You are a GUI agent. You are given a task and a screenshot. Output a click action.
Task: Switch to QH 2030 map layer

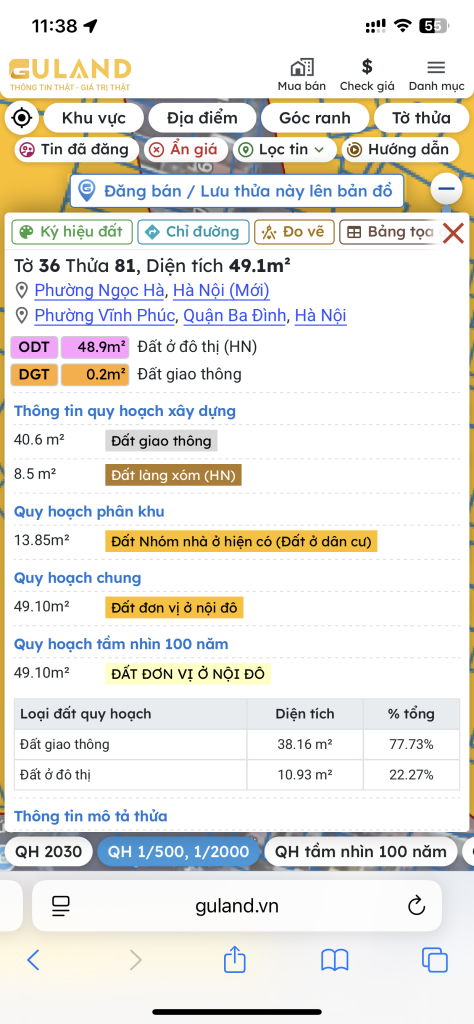pyautogui.click(x=49, y=851)
